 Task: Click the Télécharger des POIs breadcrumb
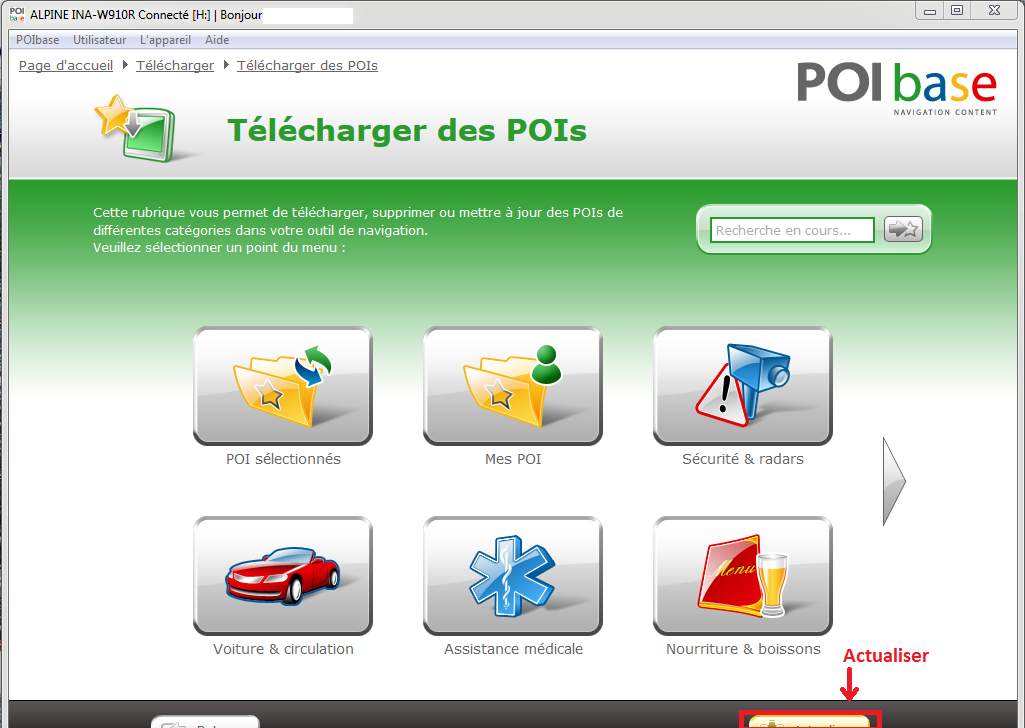[307, 66]
